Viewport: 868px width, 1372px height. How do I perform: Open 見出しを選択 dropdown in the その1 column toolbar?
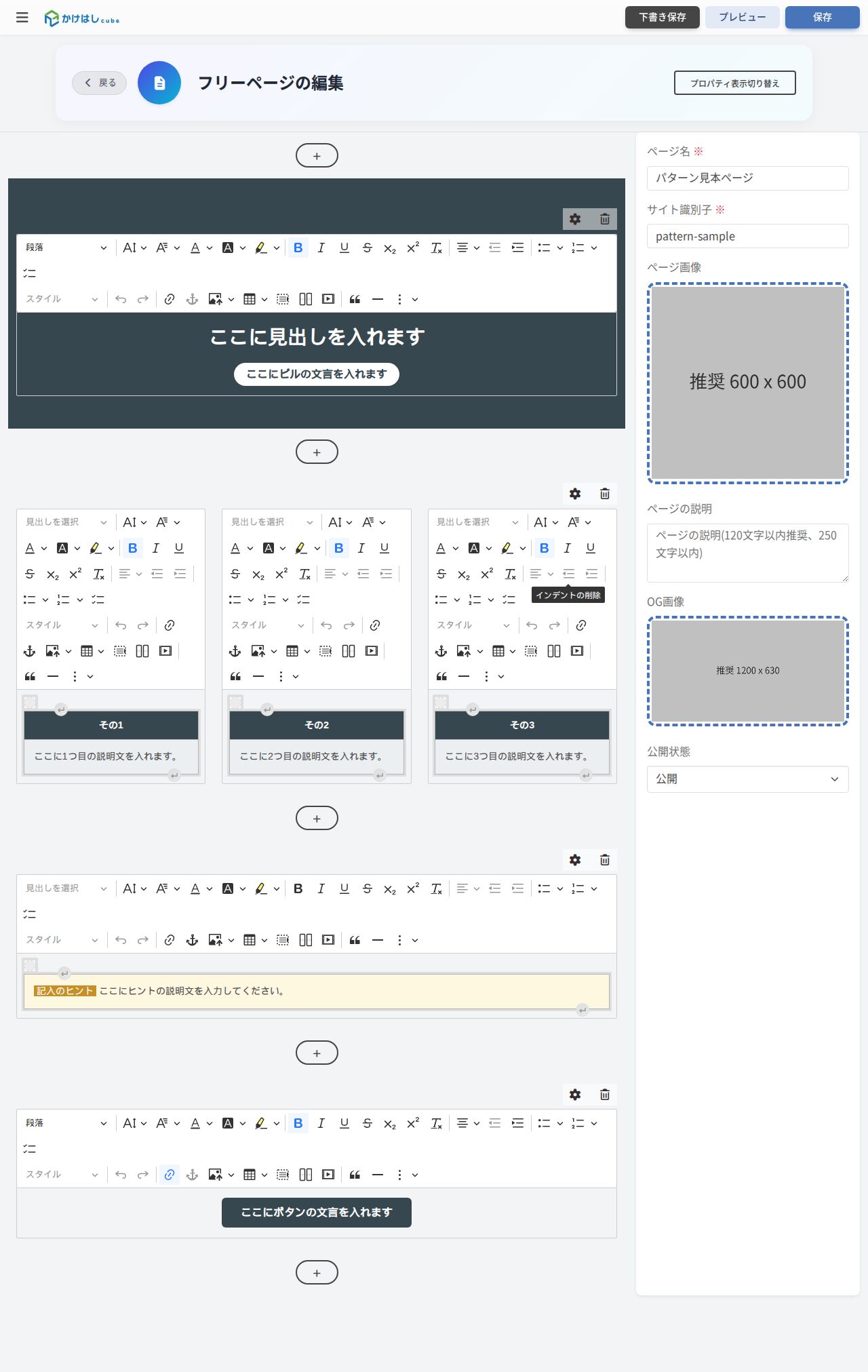point(66,522)
